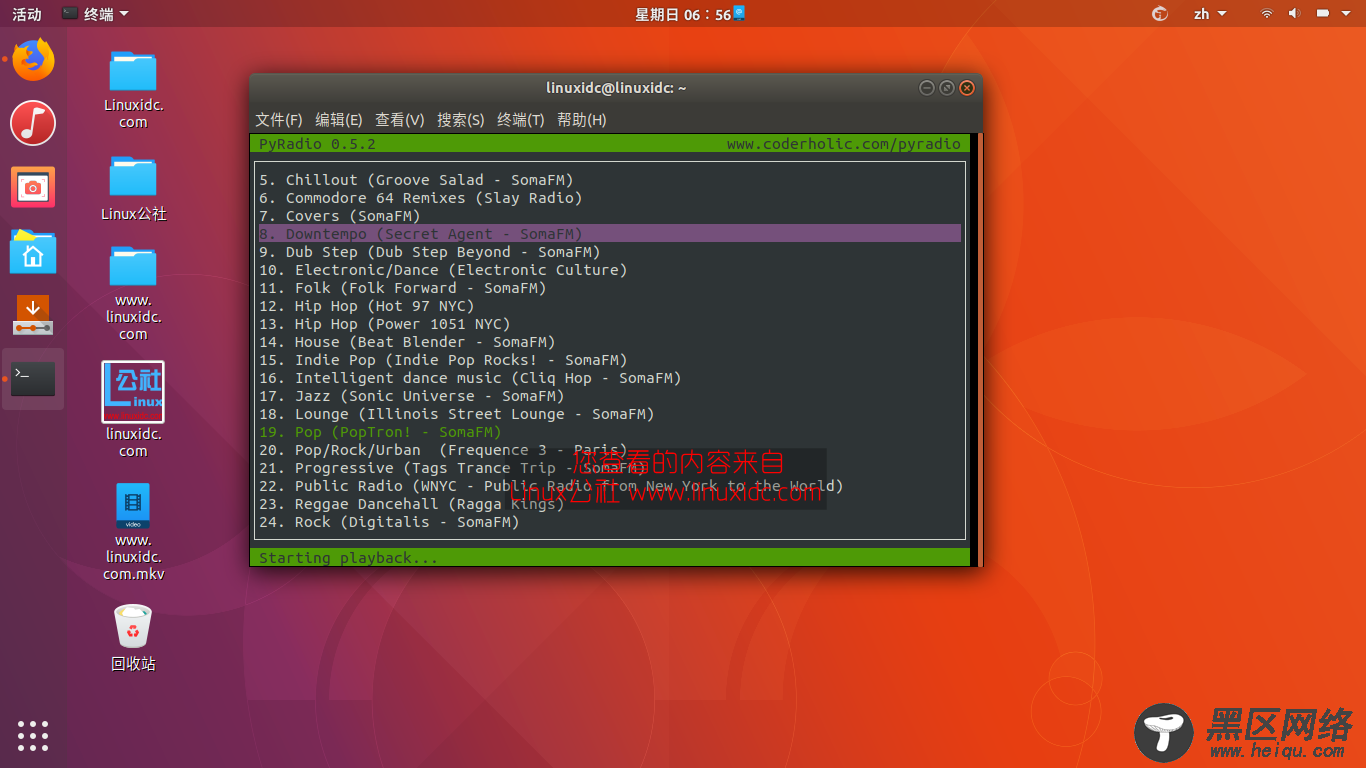The image size is (1366, 768).
Task: Open the 查看(V) terminal menu
Action: (400, 120)
